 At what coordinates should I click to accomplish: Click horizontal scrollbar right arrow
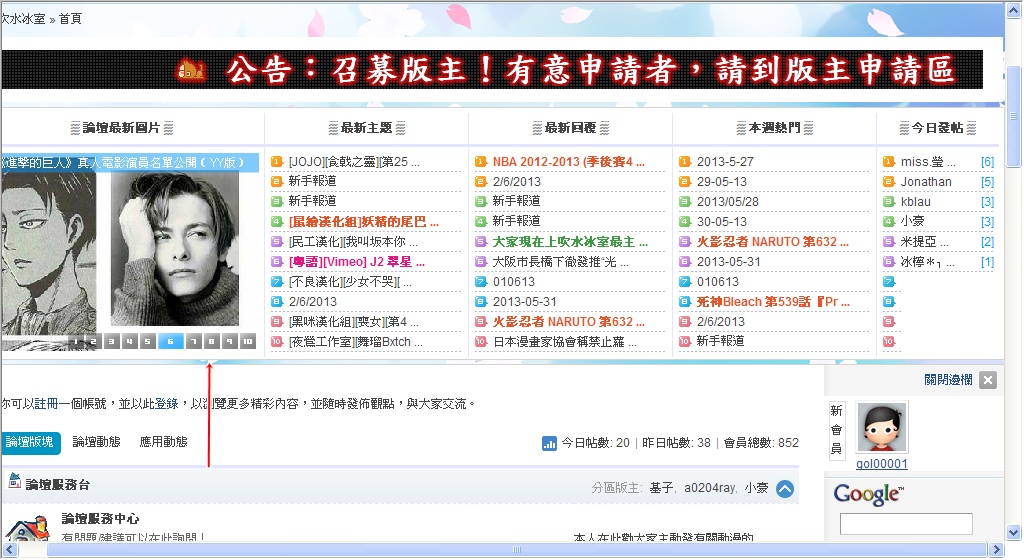(996, 550)
